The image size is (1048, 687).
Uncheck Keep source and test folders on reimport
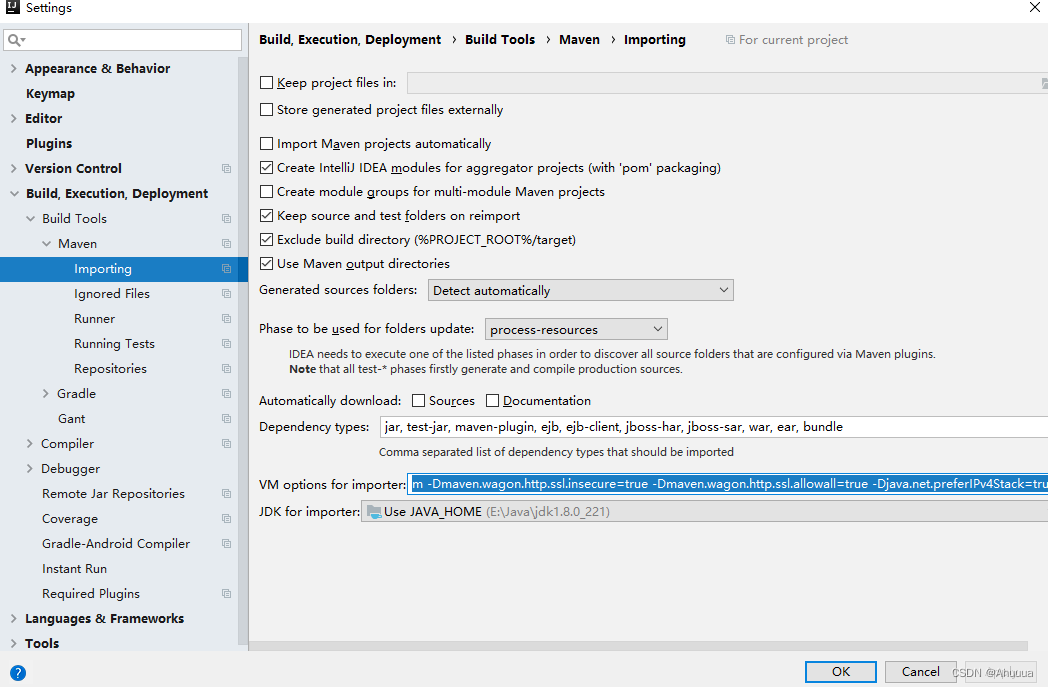[266, 215]
